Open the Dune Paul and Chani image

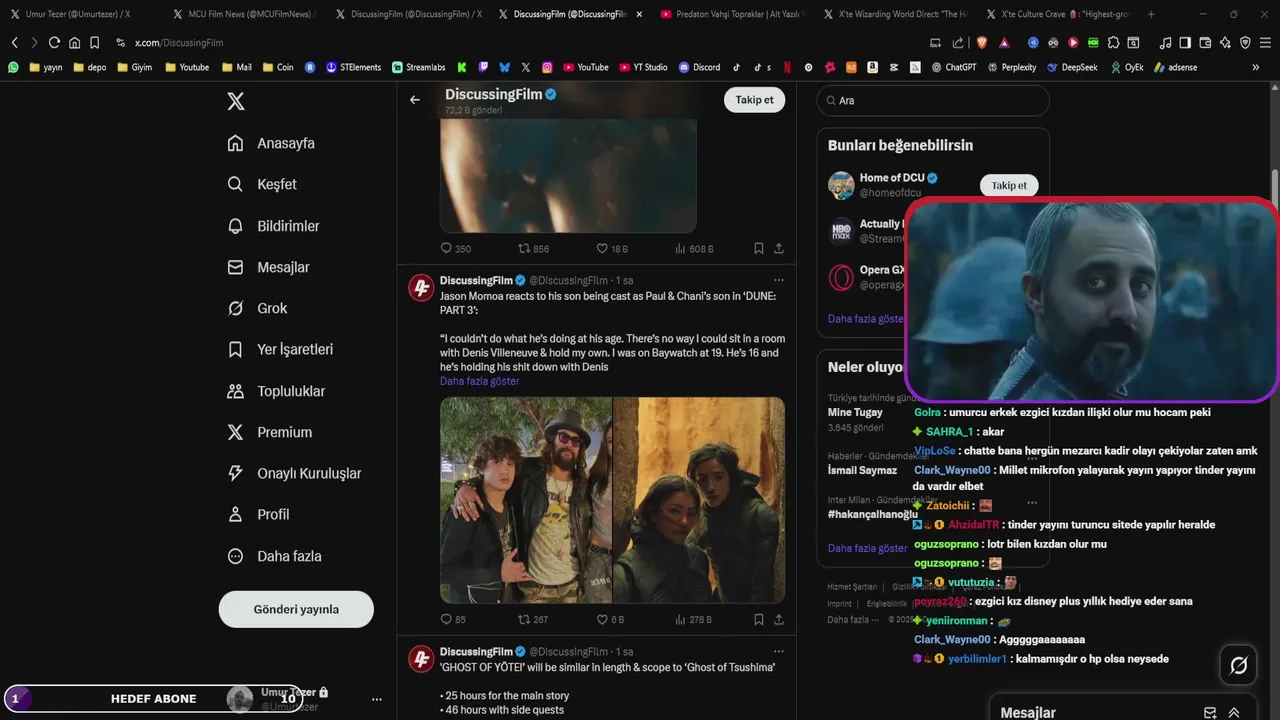coord(699,500)
